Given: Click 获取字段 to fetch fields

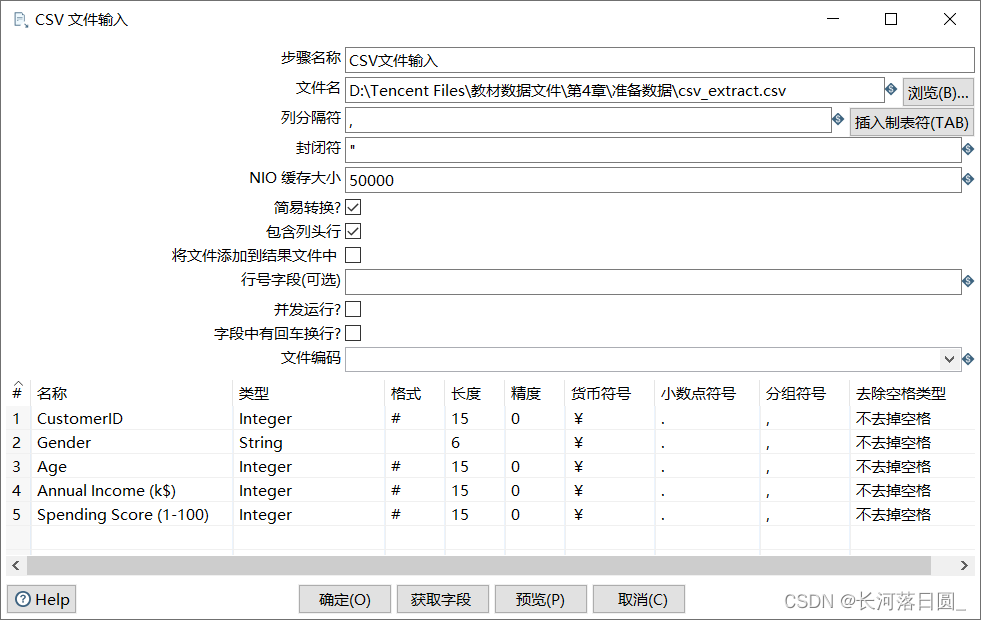Looking at the screenshot, I should point(442,599).
